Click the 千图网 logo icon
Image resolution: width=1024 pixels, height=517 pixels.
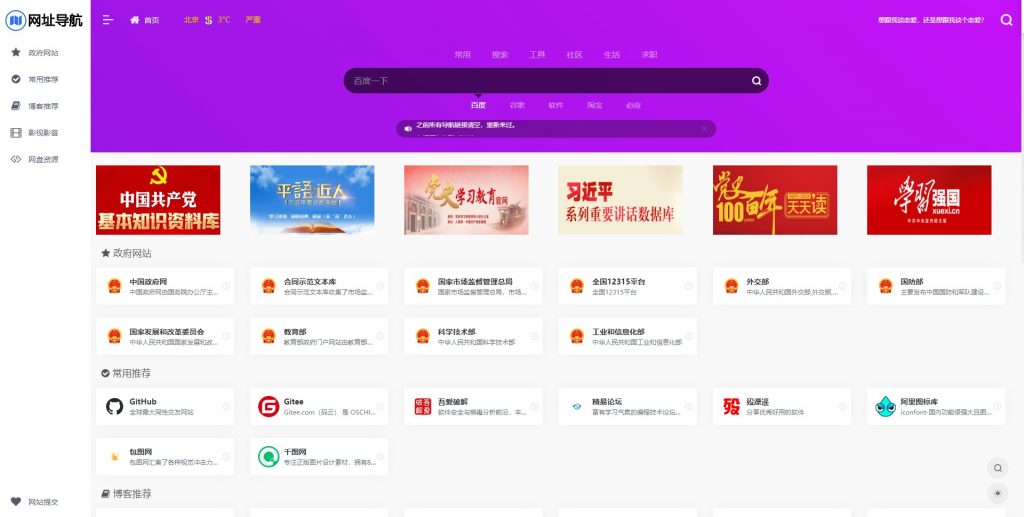point(268,457)
